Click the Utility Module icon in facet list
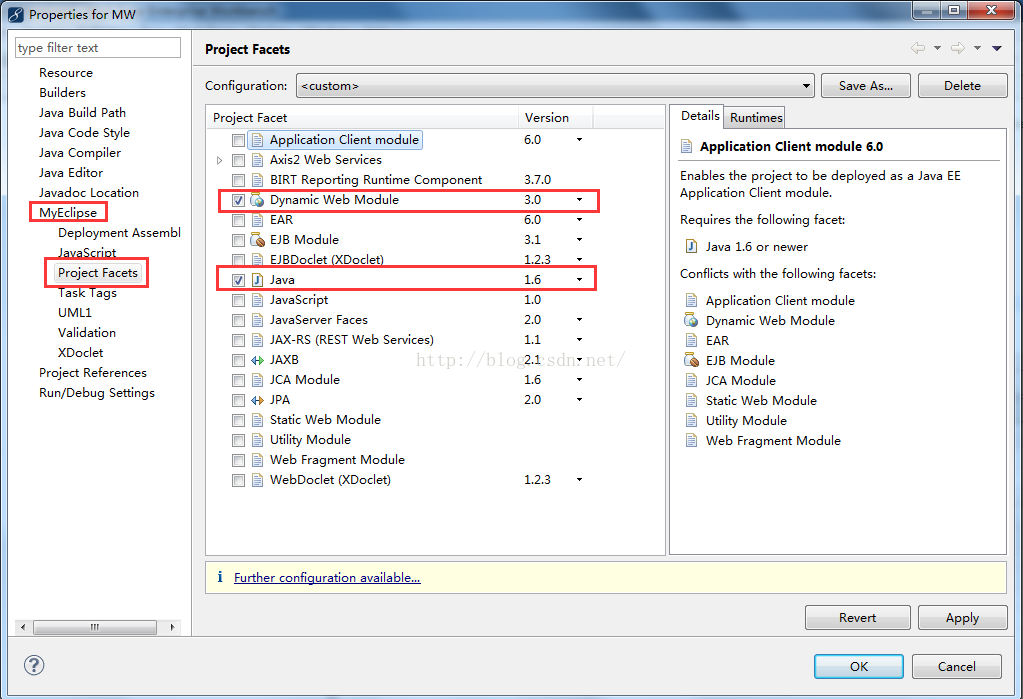1023x699 pixels. pos(257,440)
